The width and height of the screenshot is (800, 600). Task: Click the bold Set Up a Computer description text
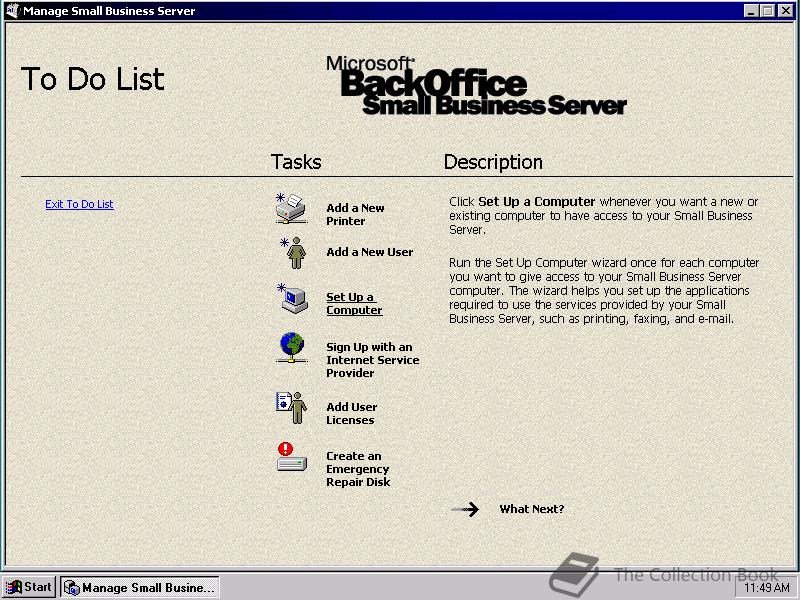click(537, 202)
